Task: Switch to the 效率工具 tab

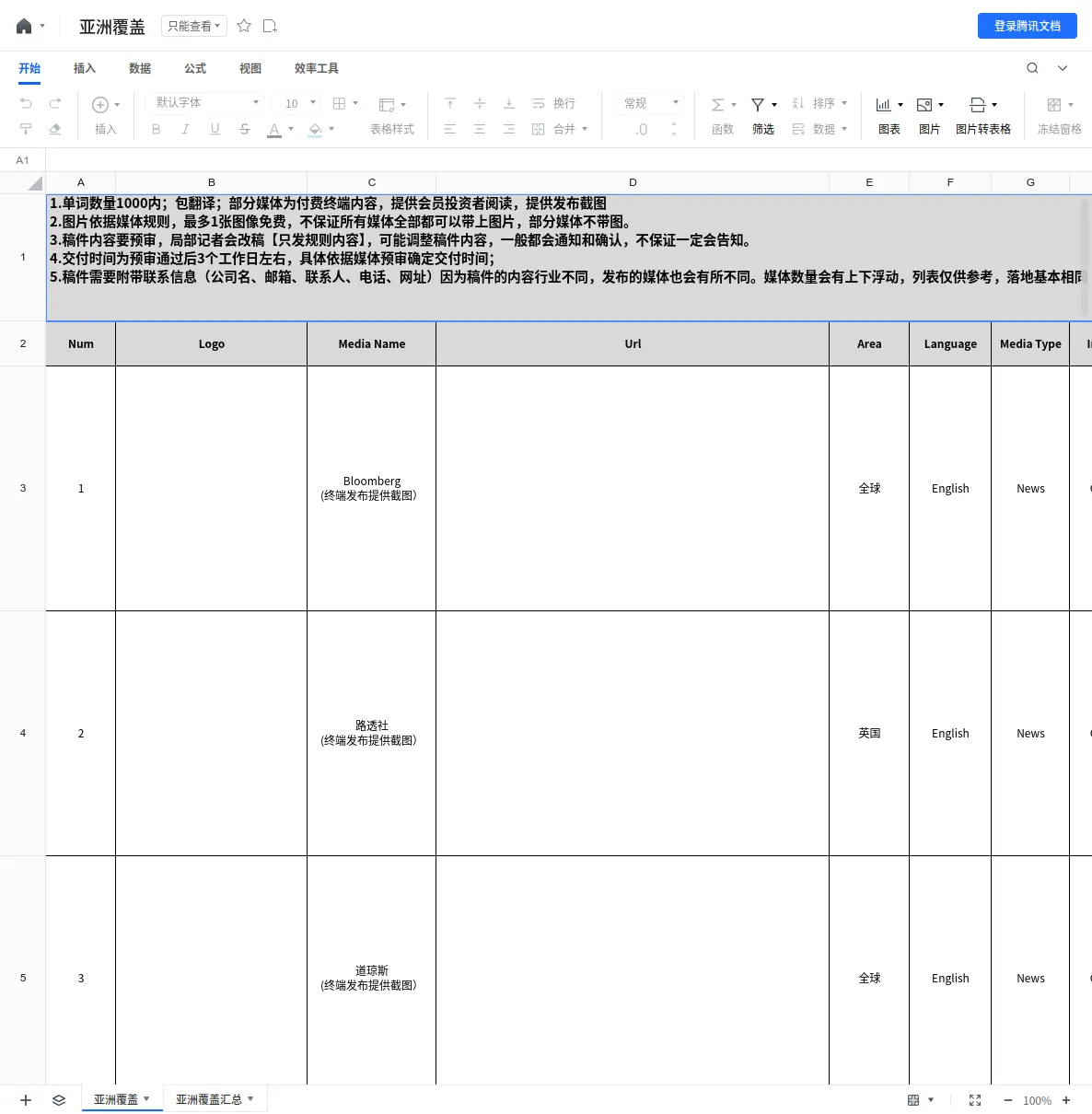Action: [x=317, y=68]
